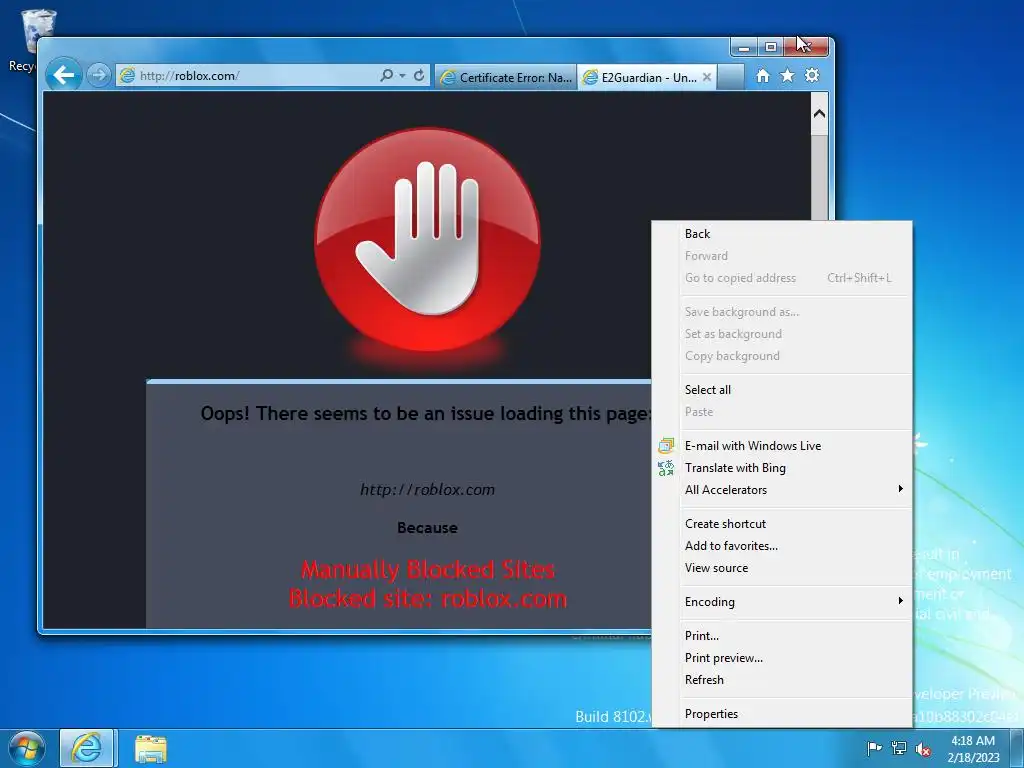Click Internet Explorer taskbar icon

[87, 748]
